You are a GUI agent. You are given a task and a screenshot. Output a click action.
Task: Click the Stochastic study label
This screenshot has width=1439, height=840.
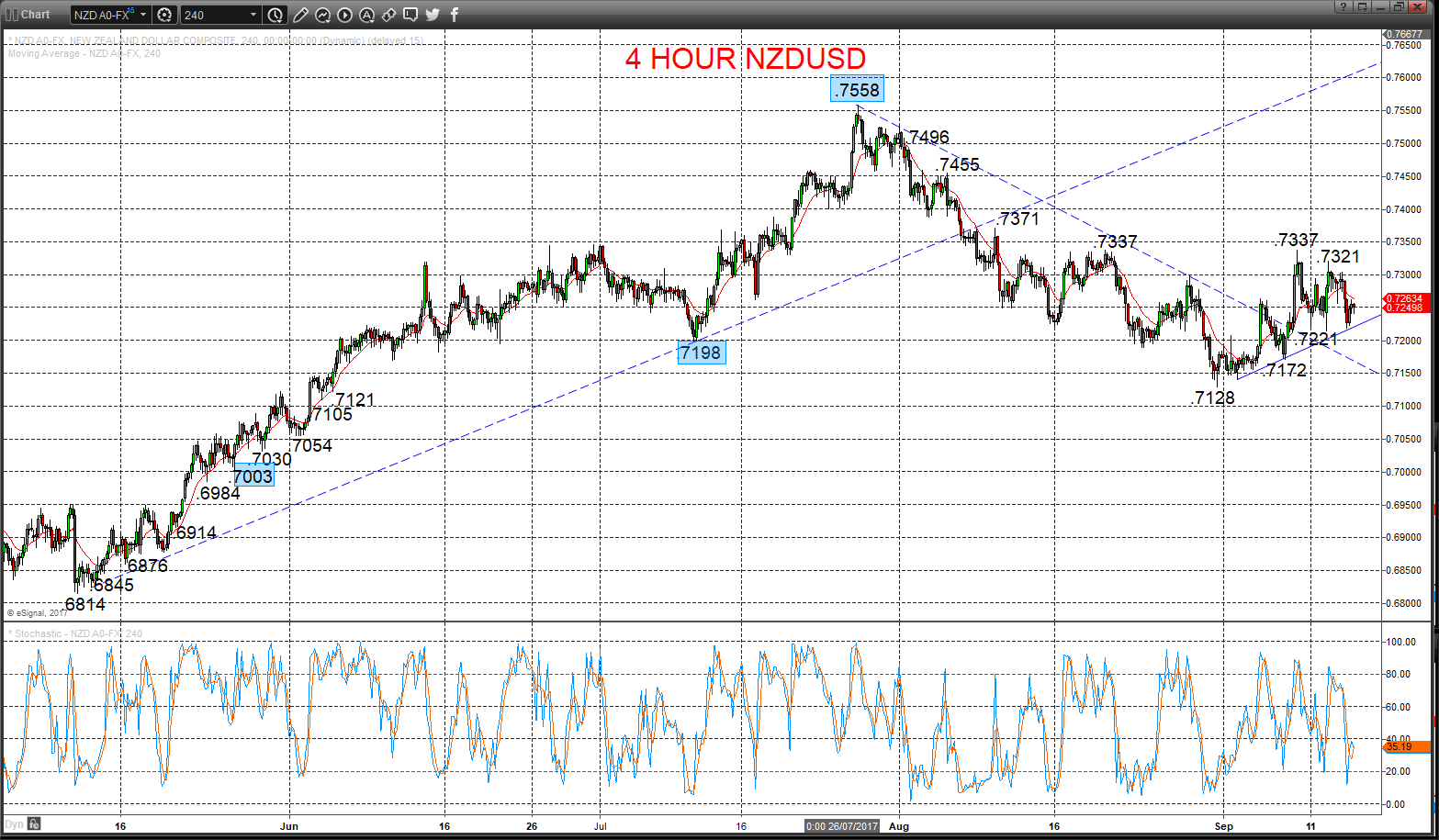pos(76,633)
